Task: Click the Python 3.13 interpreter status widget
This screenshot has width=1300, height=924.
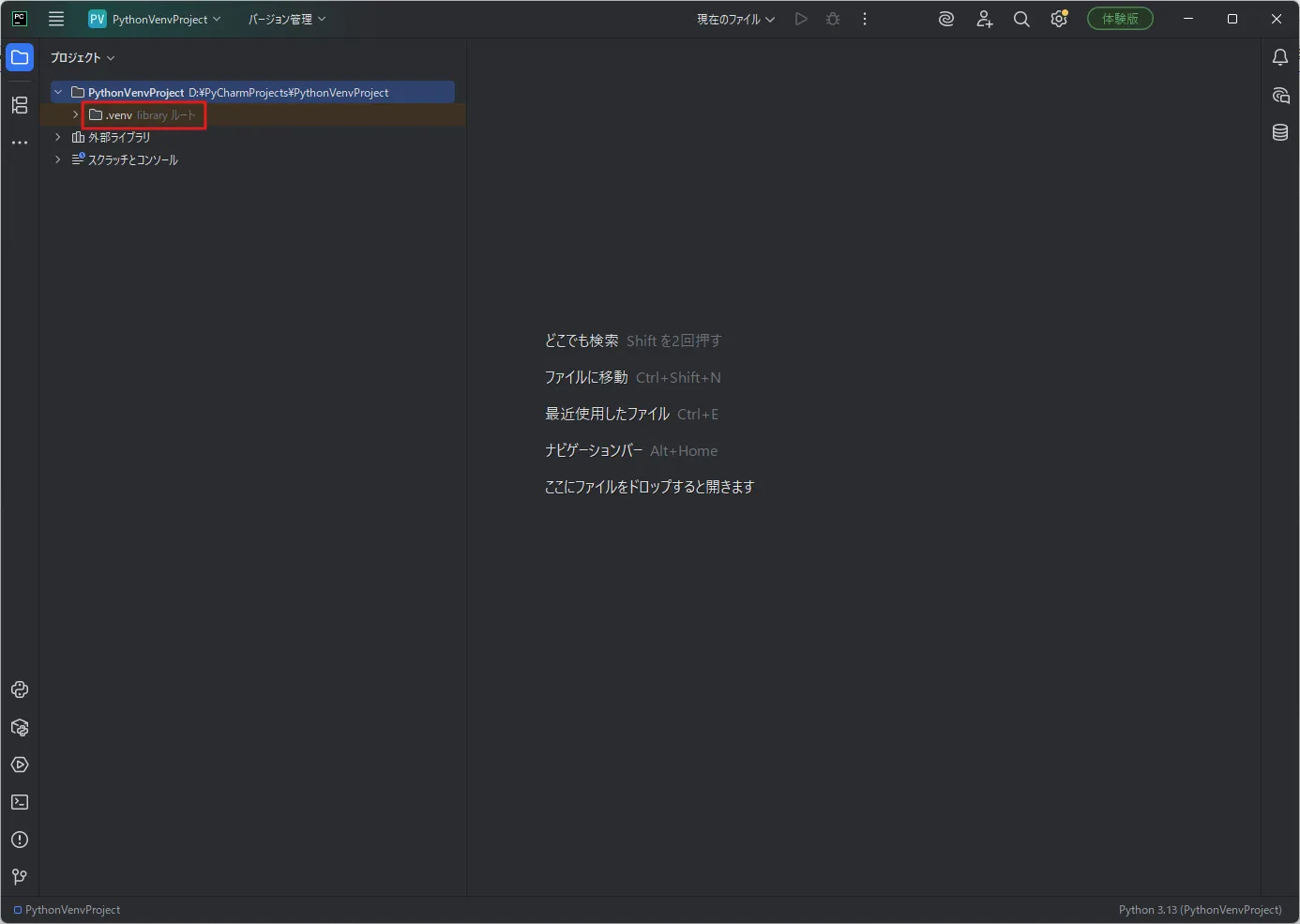Action: click(1200, 910)
